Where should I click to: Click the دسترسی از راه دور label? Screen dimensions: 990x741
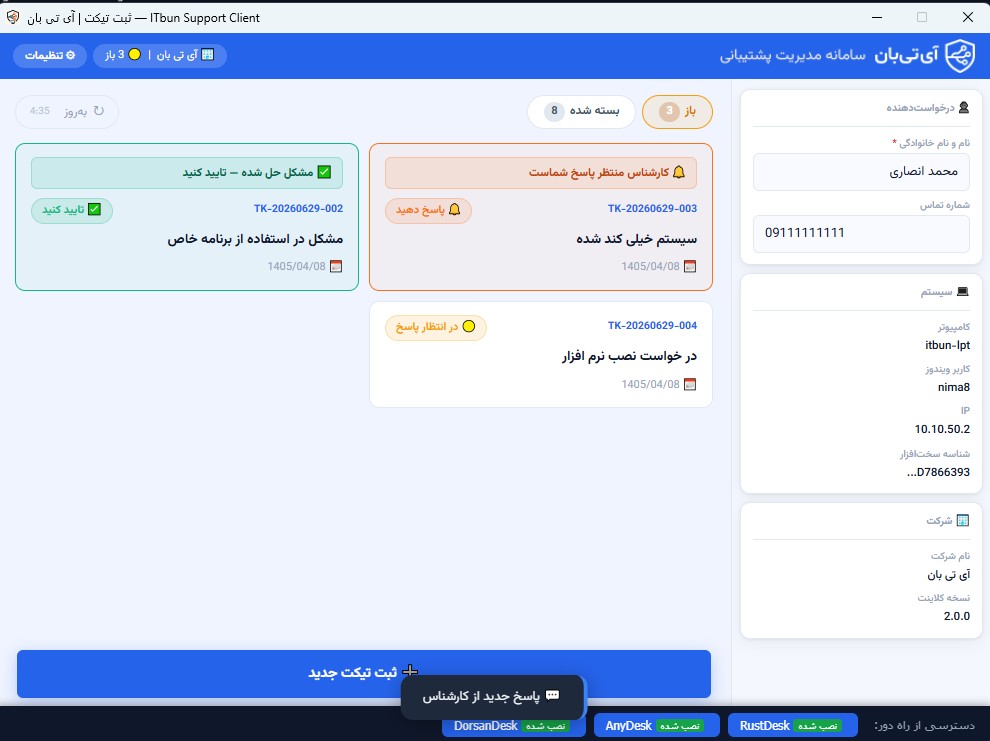click(x=924, y=726)
